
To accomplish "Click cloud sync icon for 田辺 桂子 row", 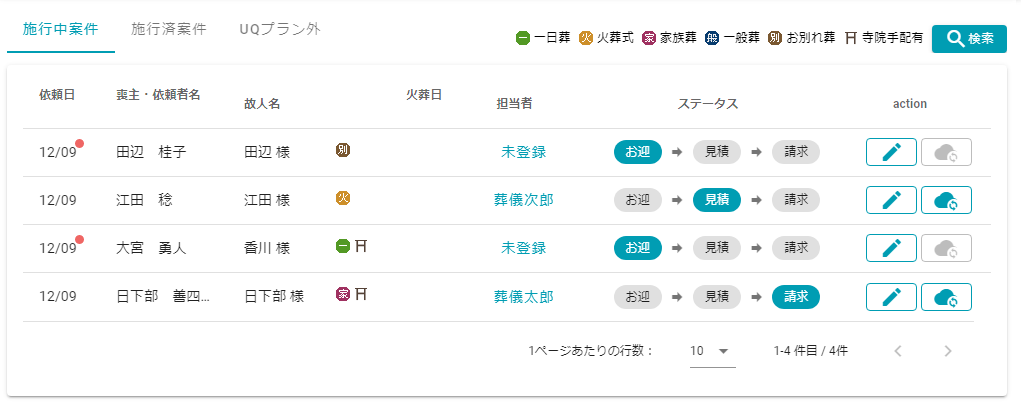I will click(x=946, y=152).
